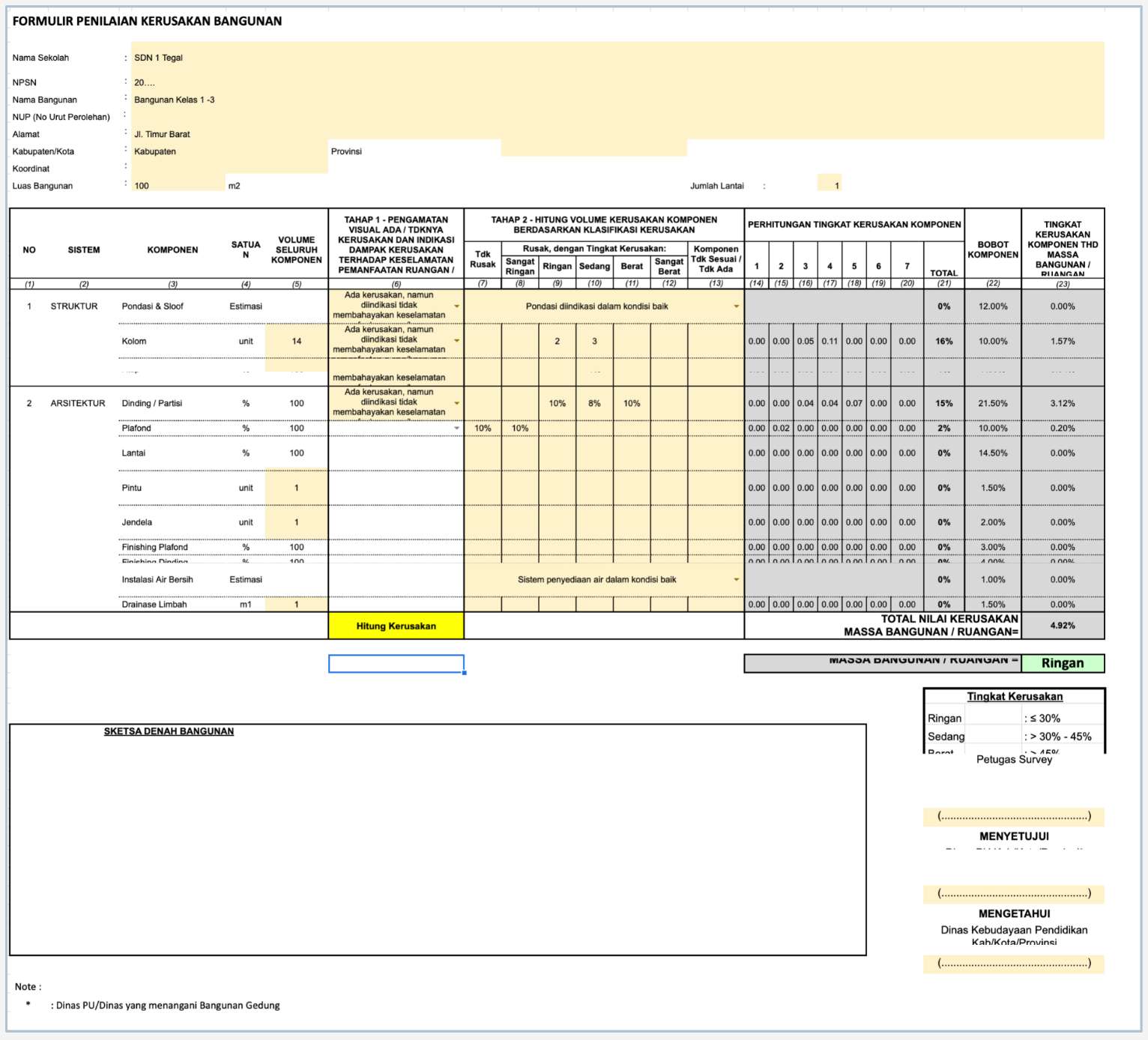This screenshot has height=1040, width=1148.
Task: Select the ARSITEKTUR system label
Action: [x=78, y=403]
